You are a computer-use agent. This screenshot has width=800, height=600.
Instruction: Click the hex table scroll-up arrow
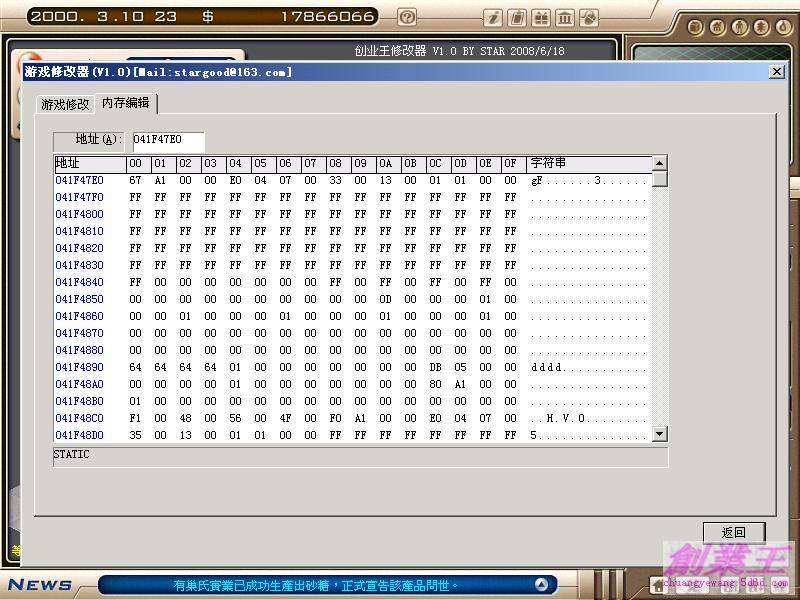659,163
